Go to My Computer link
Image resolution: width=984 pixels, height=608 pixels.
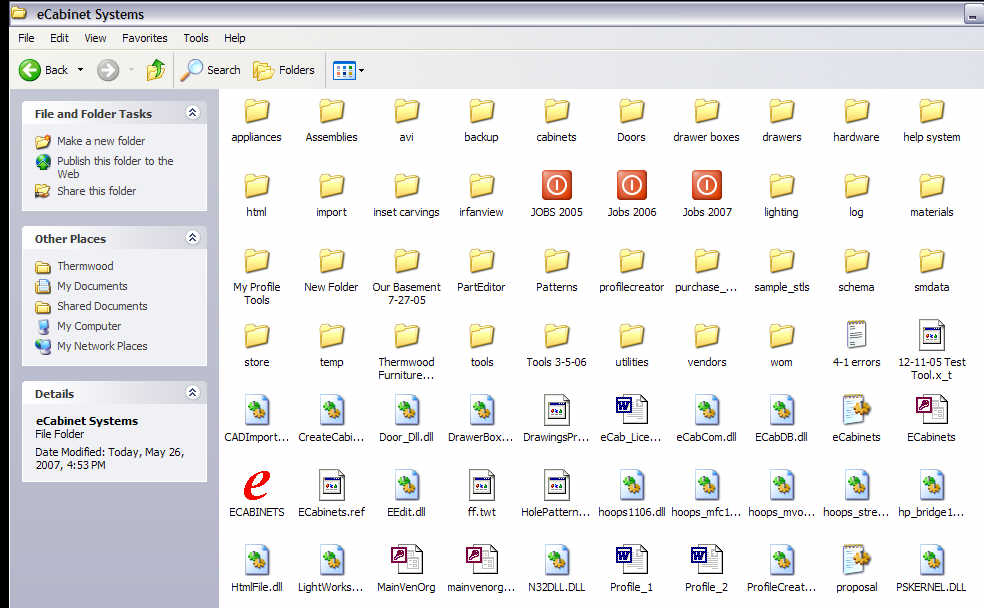pos(89,326)
